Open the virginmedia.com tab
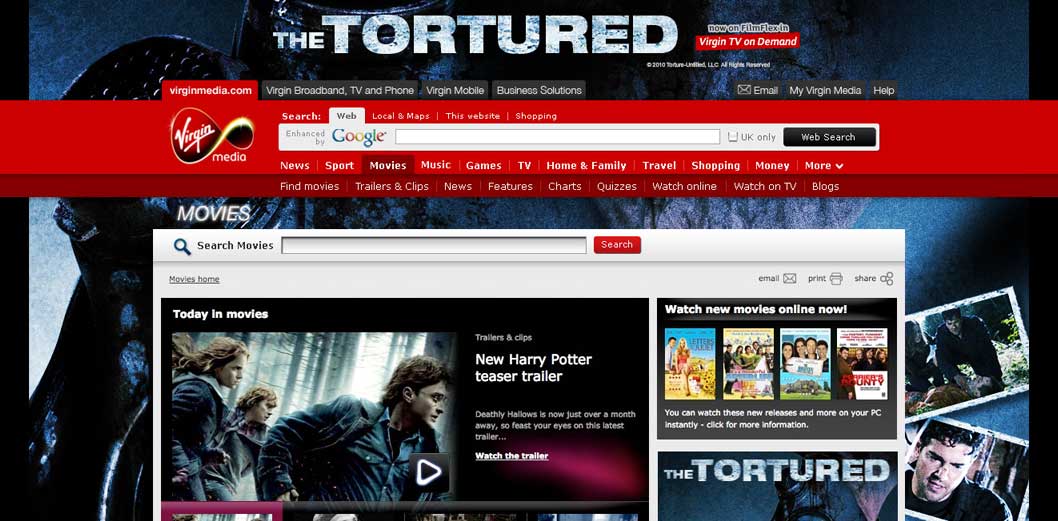This screenshot has width=1058, height=521. click(x=210, y=90)
